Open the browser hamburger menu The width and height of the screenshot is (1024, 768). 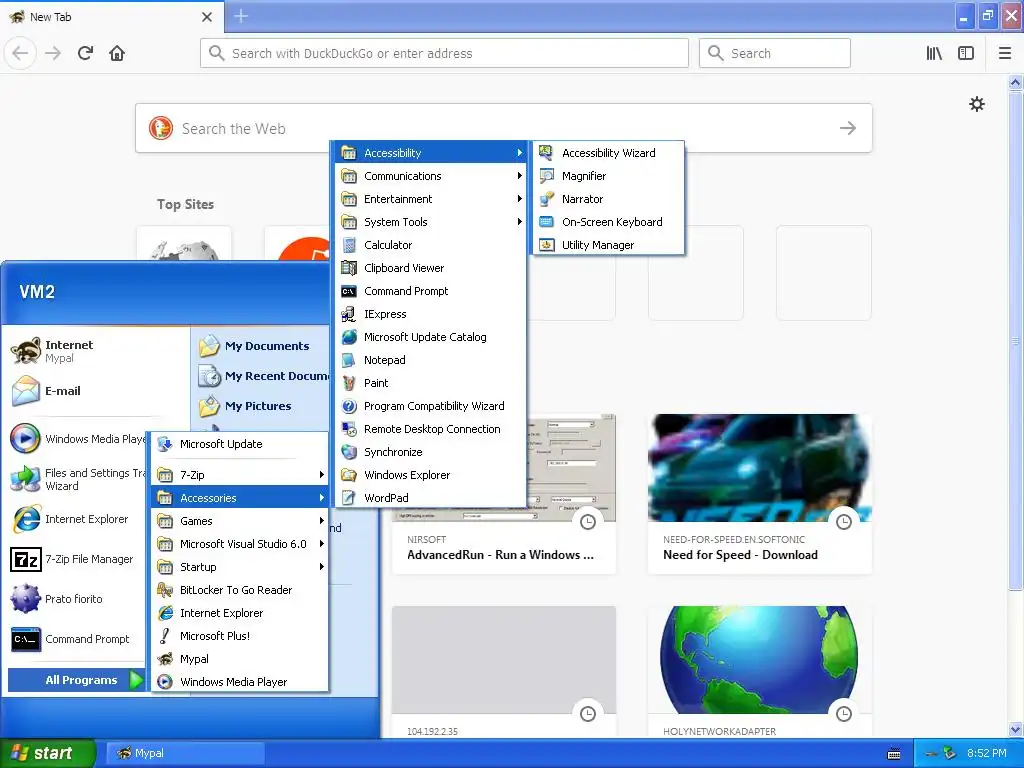(x=1004, y=53)
